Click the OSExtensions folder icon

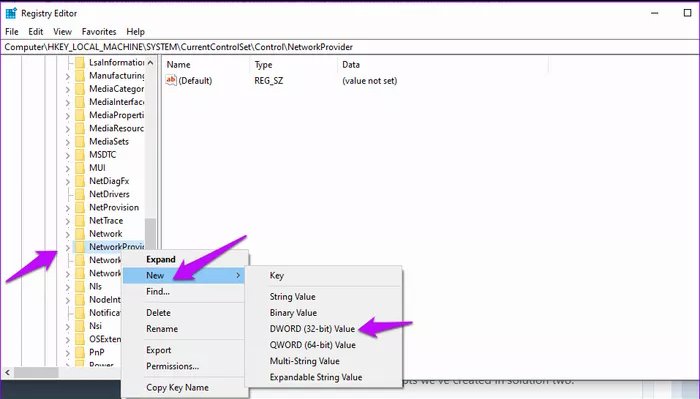(80, 339)
